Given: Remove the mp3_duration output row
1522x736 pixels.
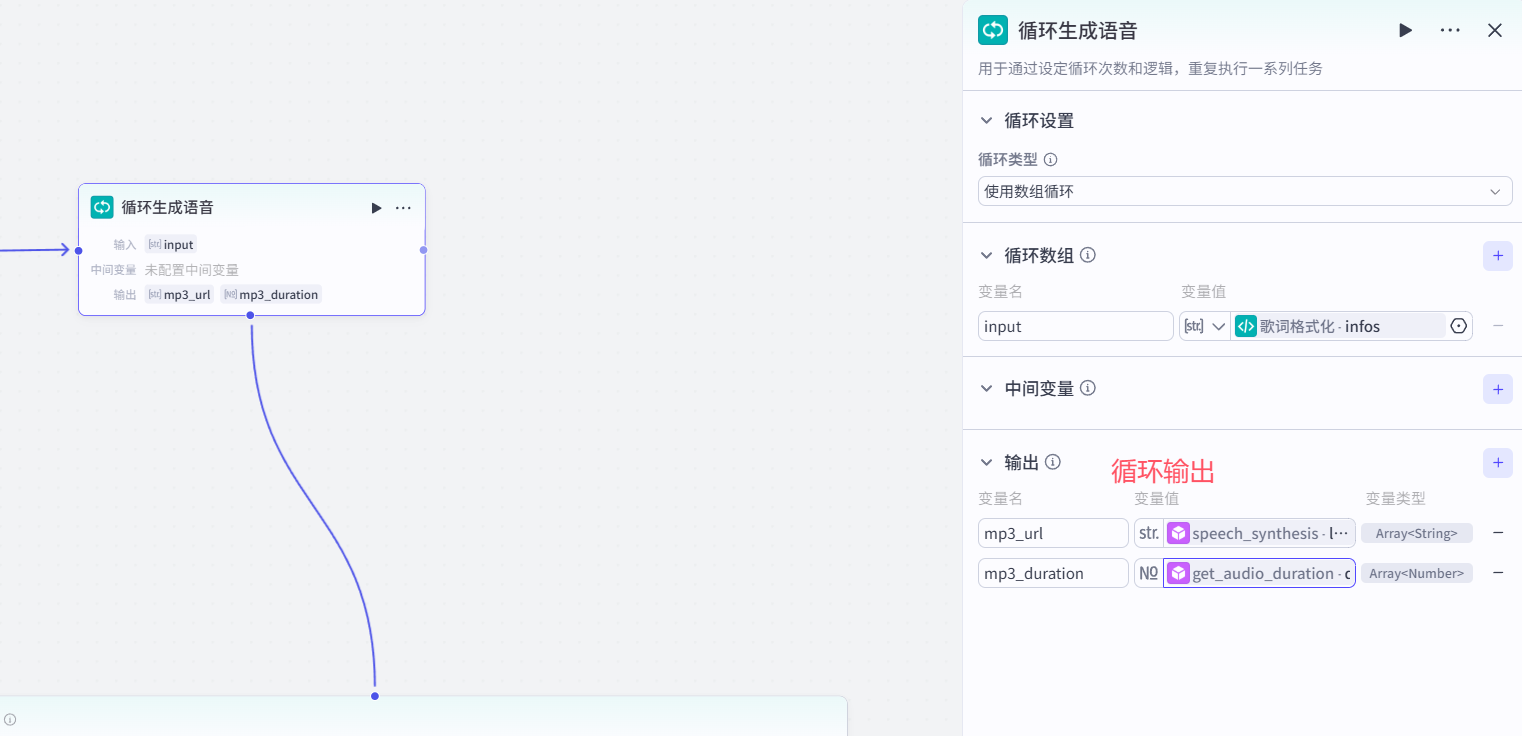Looking at the screenshot, I should pos(1498,573).
